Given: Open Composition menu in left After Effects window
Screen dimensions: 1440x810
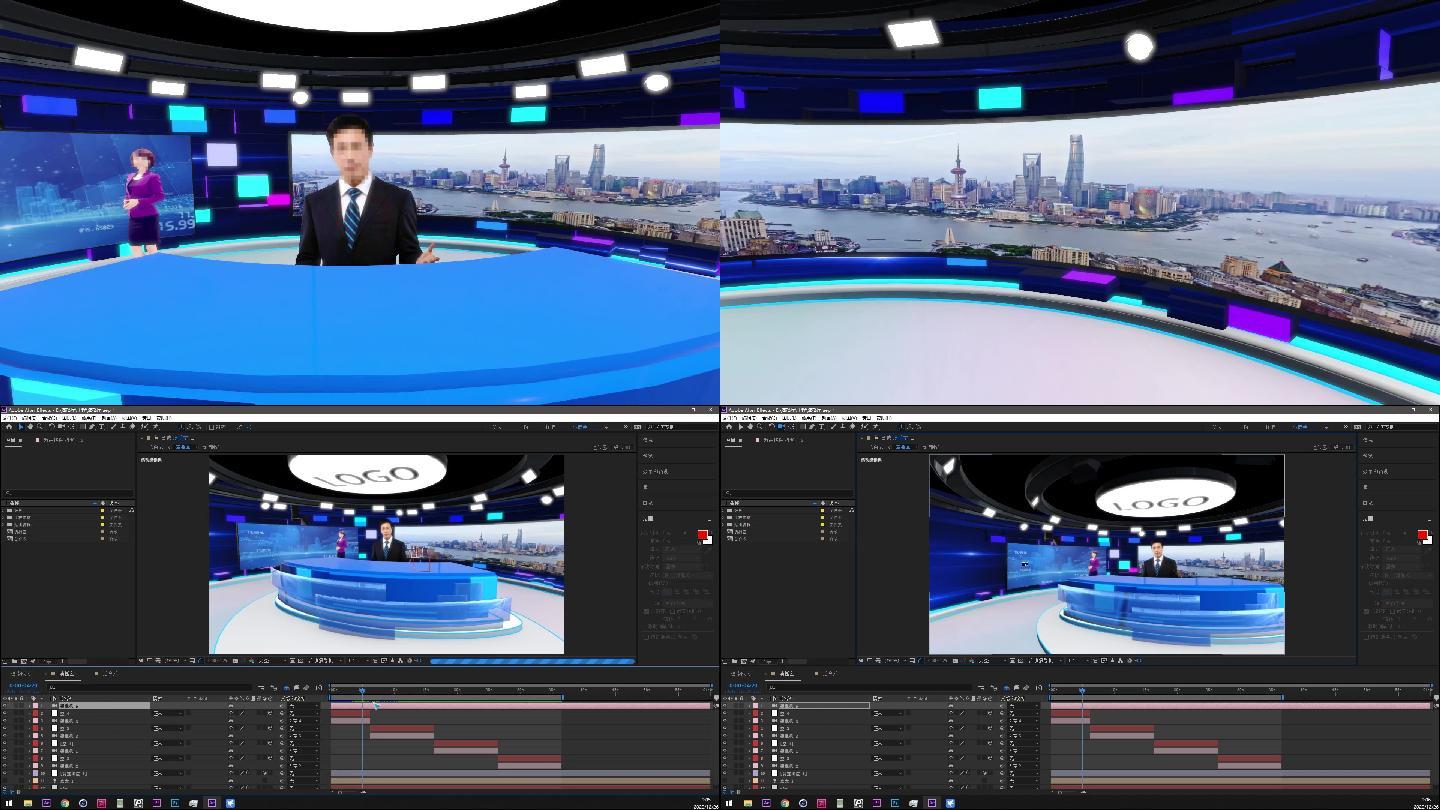Looking at the screenshot, I should coord(48,417).
